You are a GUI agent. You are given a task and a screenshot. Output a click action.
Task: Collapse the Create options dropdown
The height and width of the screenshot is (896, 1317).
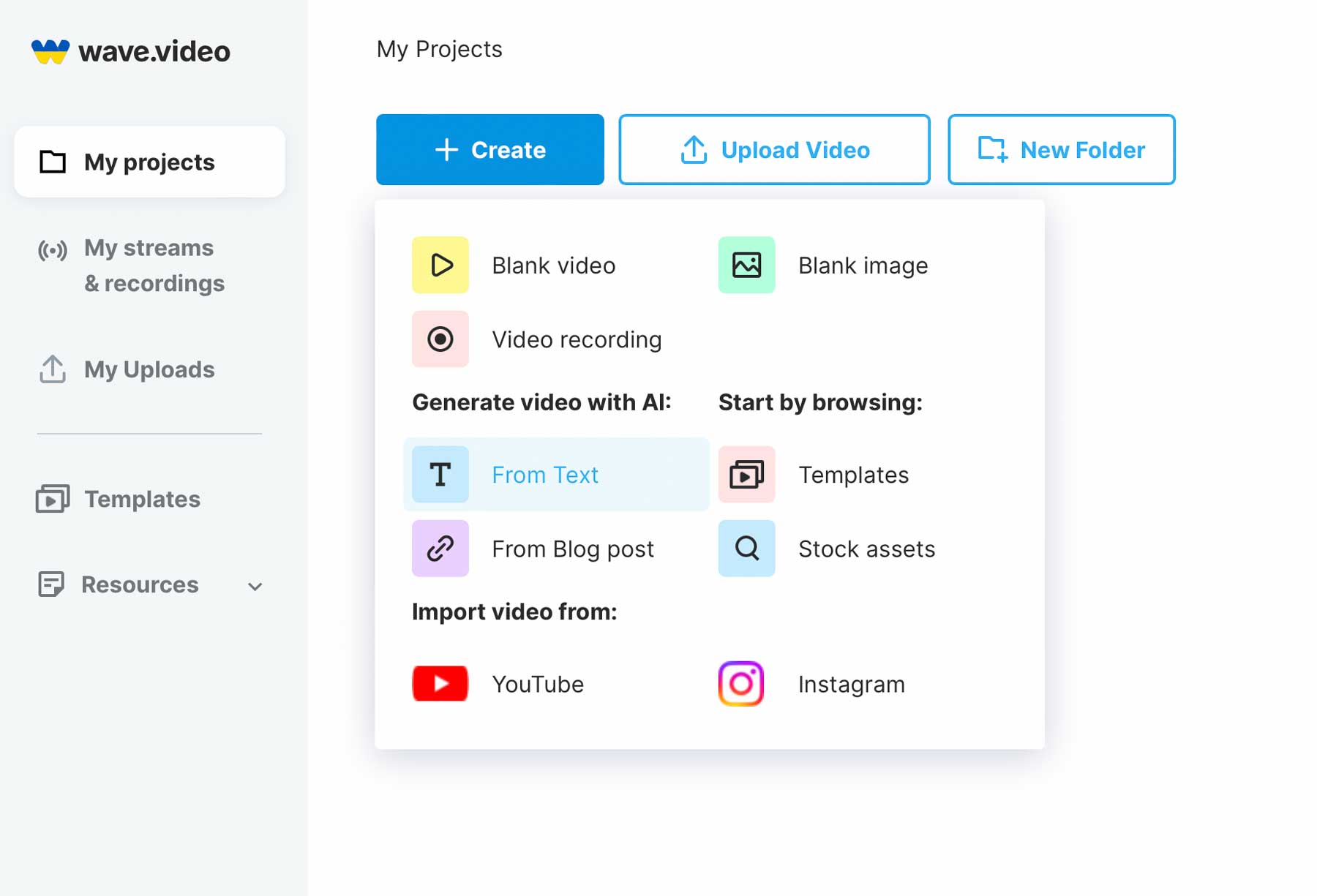(x=489, y=149)
